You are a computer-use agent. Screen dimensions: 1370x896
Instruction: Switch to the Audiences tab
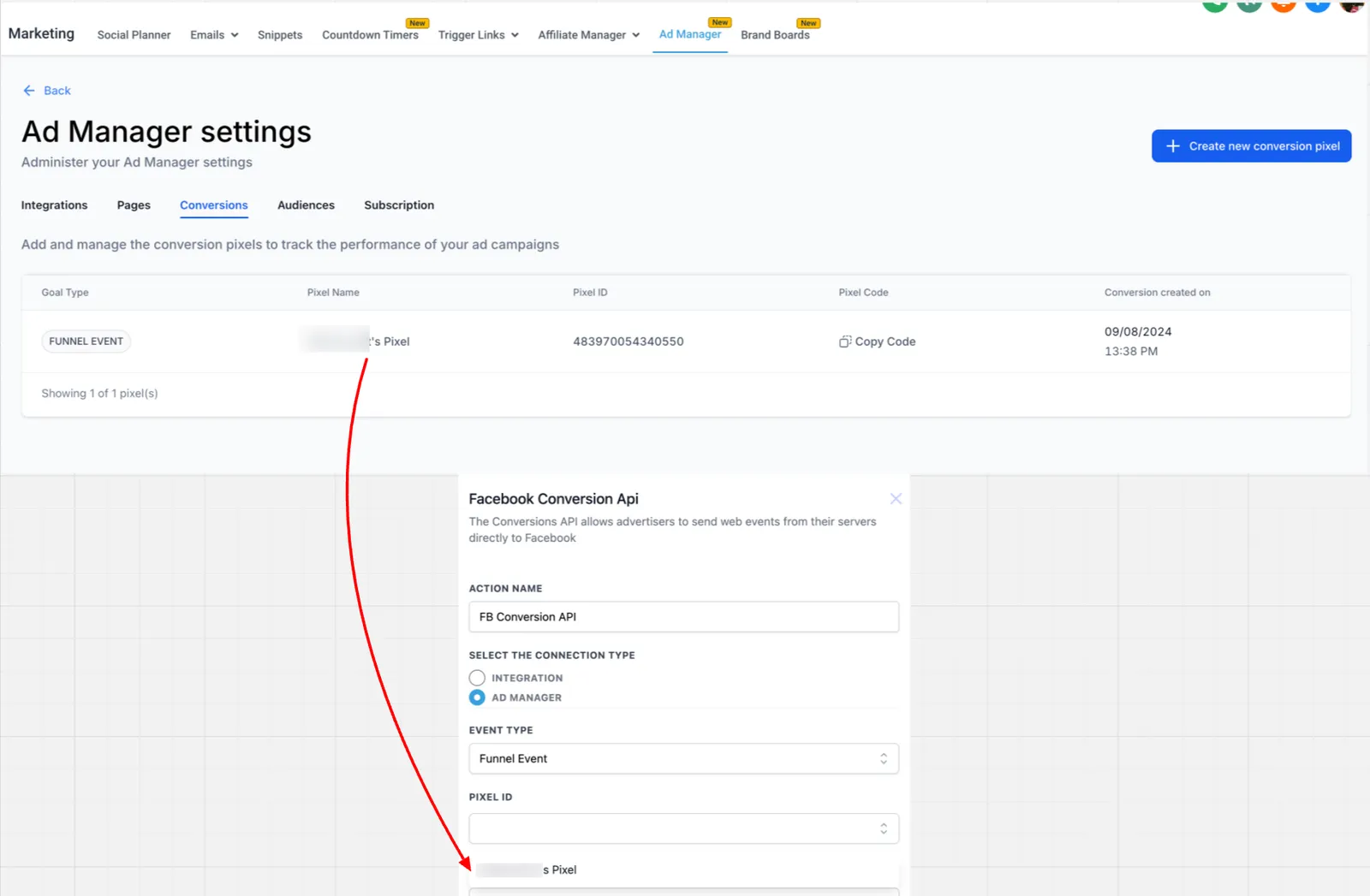coord(306,205)
